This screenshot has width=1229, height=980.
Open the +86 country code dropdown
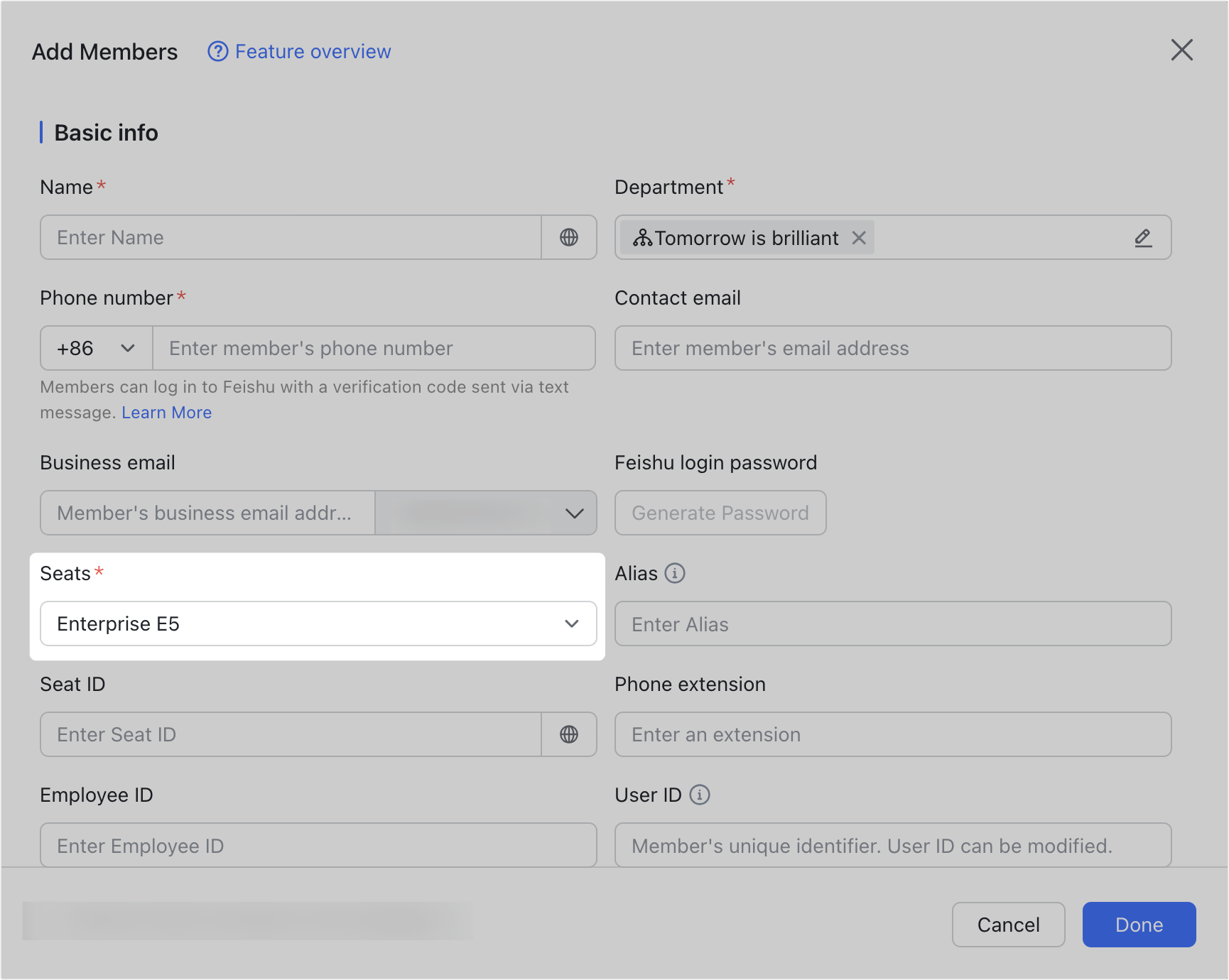pos(94,348)
